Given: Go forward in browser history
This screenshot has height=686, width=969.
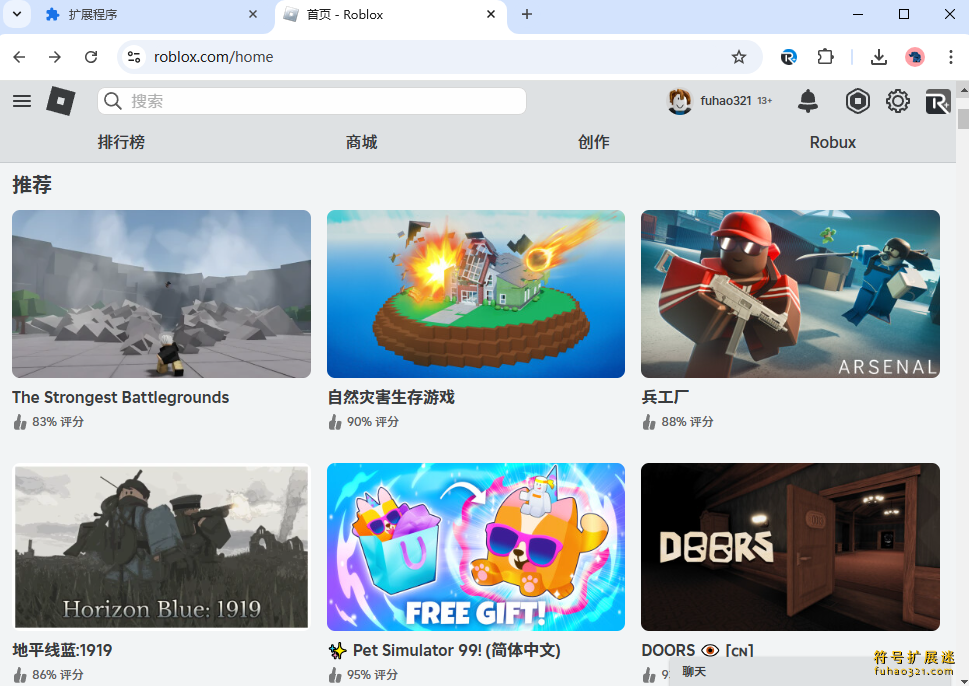Looking at the screenshot, I should [x=55, y=57].
